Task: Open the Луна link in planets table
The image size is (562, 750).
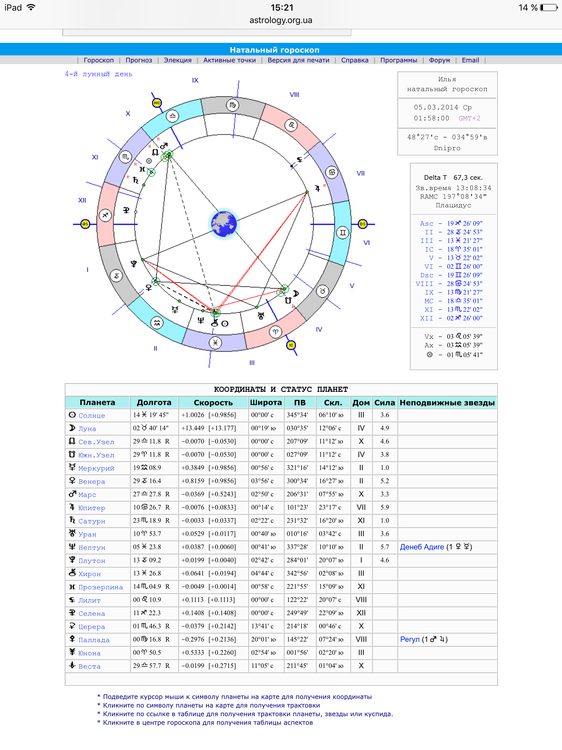Action: 88,429
